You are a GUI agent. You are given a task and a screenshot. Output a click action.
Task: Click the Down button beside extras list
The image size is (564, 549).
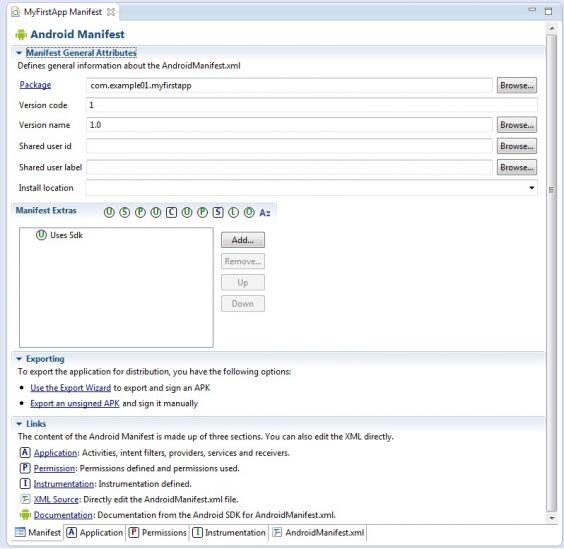(x=243, y=304)
